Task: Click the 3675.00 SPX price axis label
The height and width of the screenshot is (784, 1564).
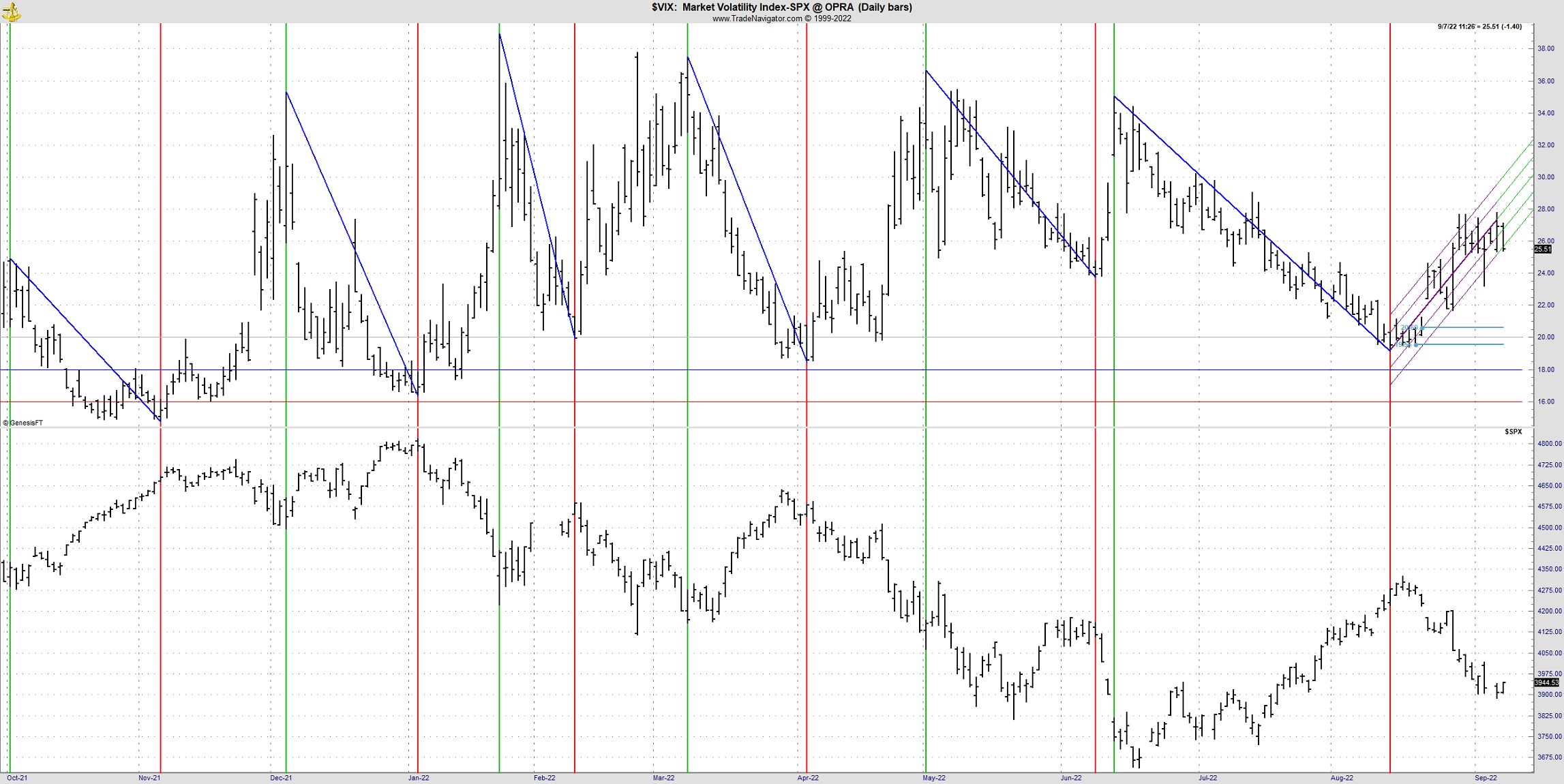Action: click(x=1549, y=757)
